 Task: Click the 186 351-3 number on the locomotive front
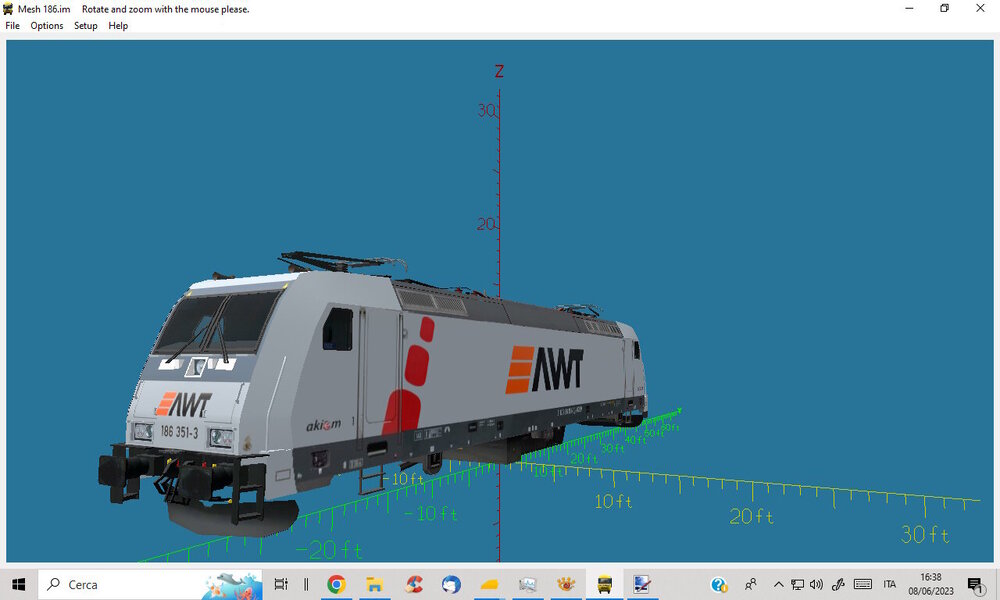[x=179, y=432]
